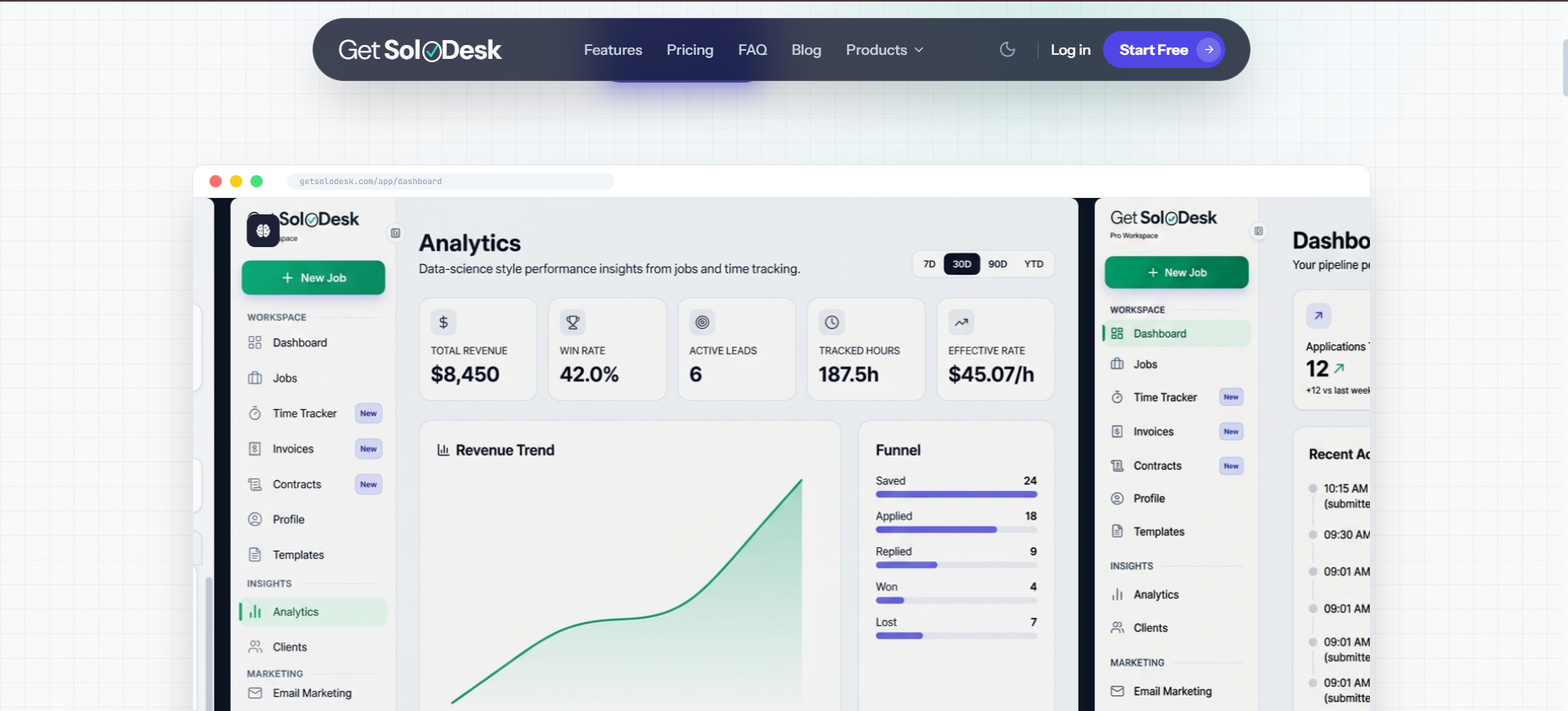Click the Log in link
This screenshot has height=711, width=1568.
[x=1070, y=50]
